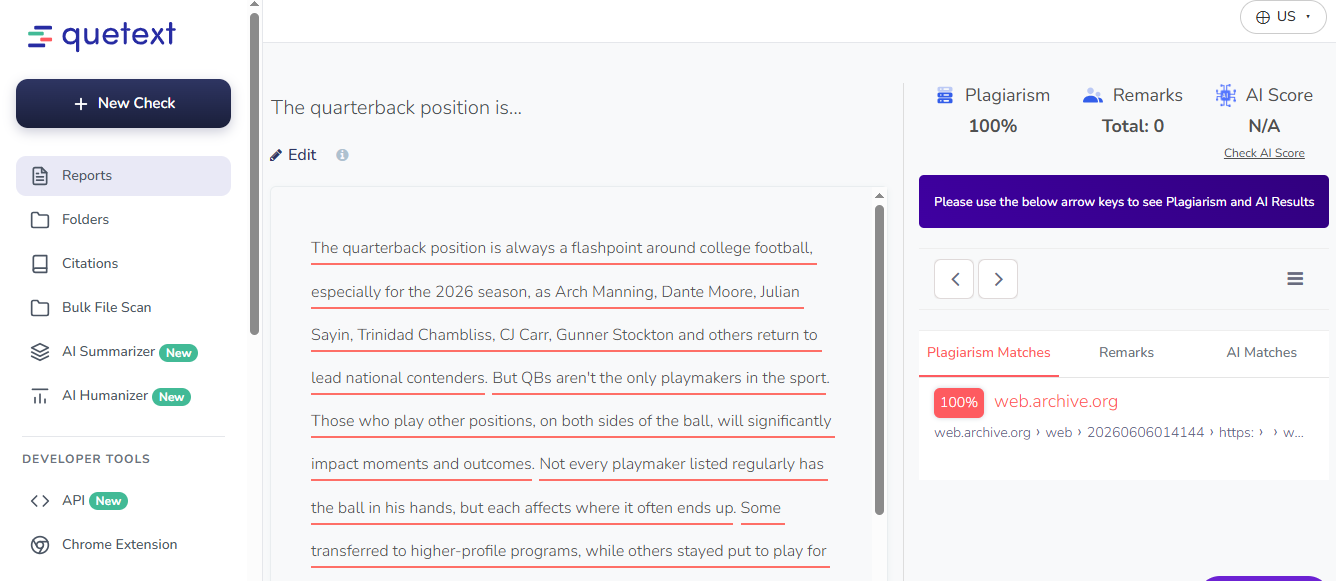This screenshot has width=1336, height=581.
Task: Start a New Check
Action: click(x=123, y=104)
